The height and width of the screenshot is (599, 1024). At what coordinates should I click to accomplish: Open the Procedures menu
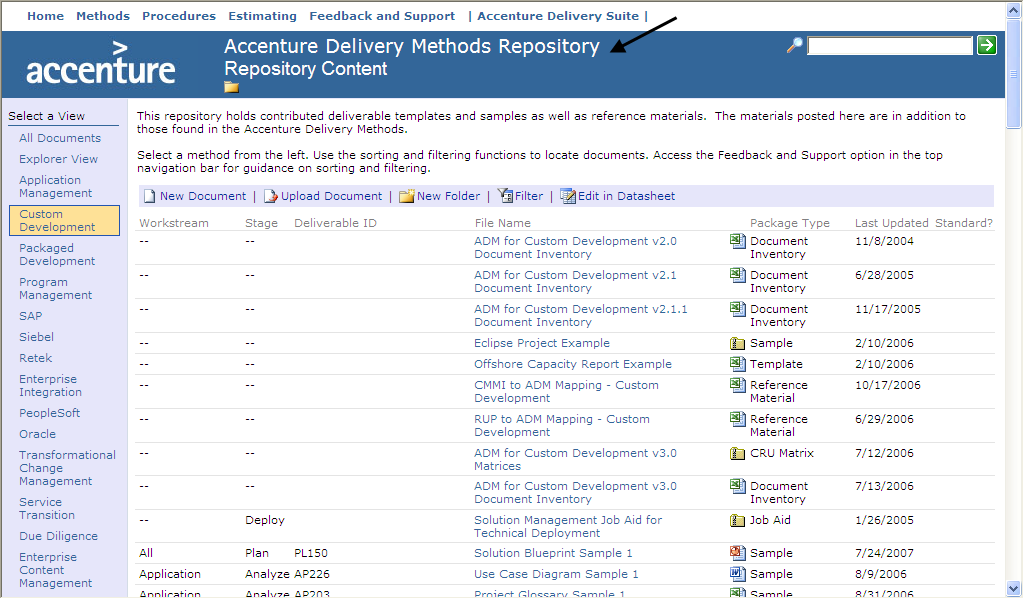tap(179, 16)
